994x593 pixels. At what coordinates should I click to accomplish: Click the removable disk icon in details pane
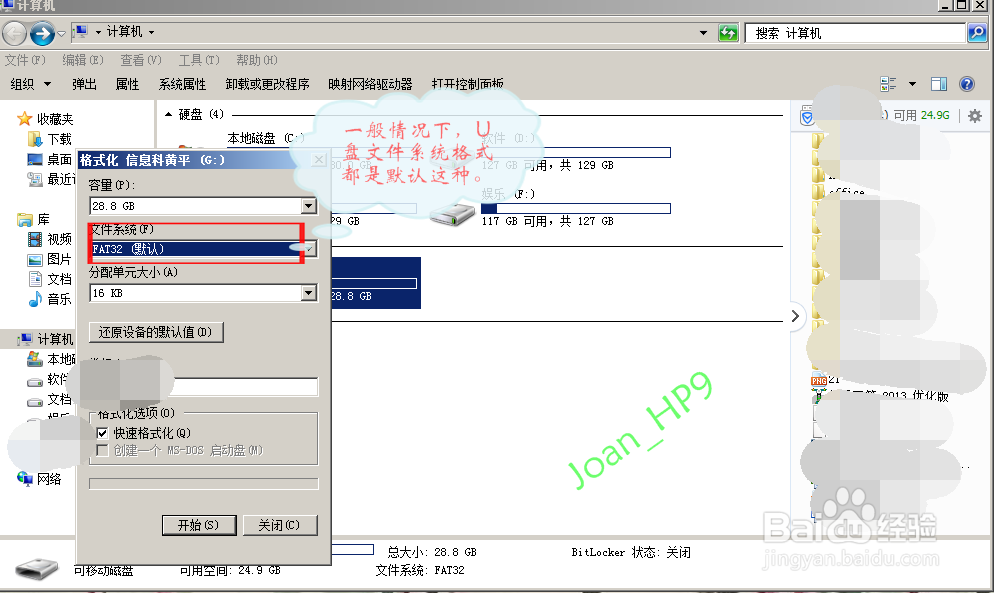tap(37, 568)
